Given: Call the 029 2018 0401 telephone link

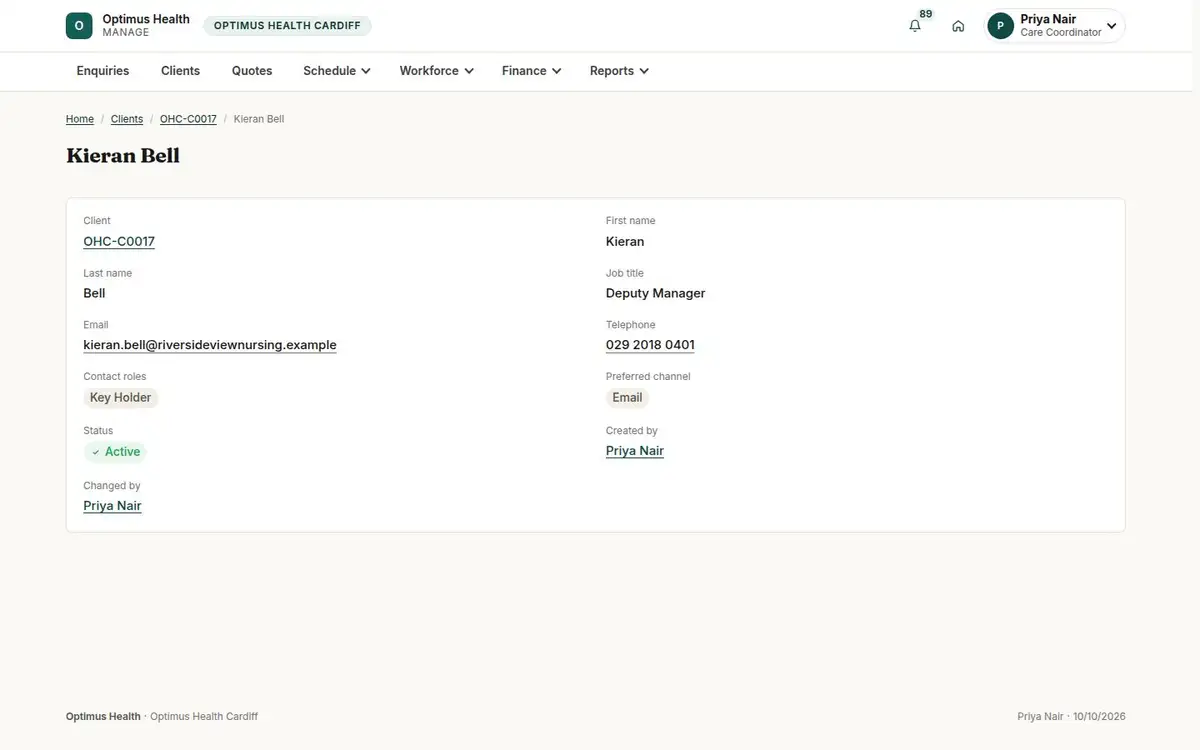Looking at the screenshot, I should (x=650, y=345).
